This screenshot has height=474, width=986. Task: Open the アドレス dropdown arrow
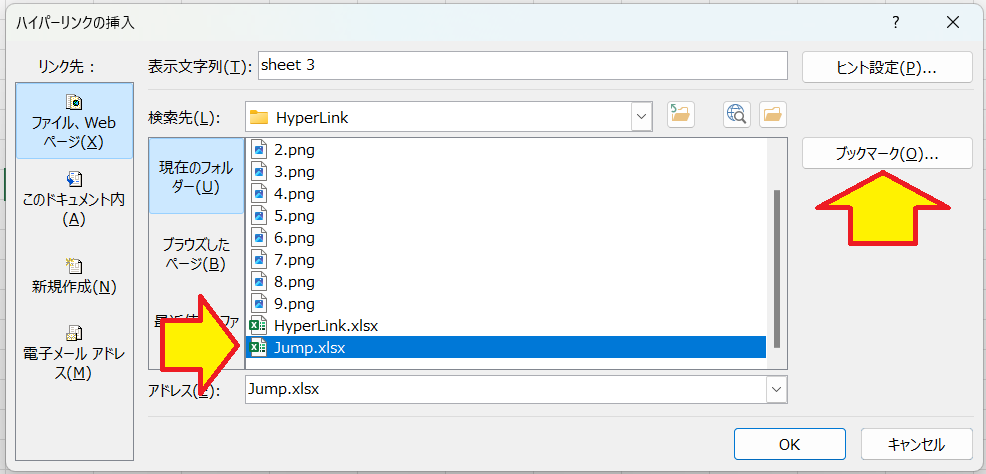click(x=775, y=389)
